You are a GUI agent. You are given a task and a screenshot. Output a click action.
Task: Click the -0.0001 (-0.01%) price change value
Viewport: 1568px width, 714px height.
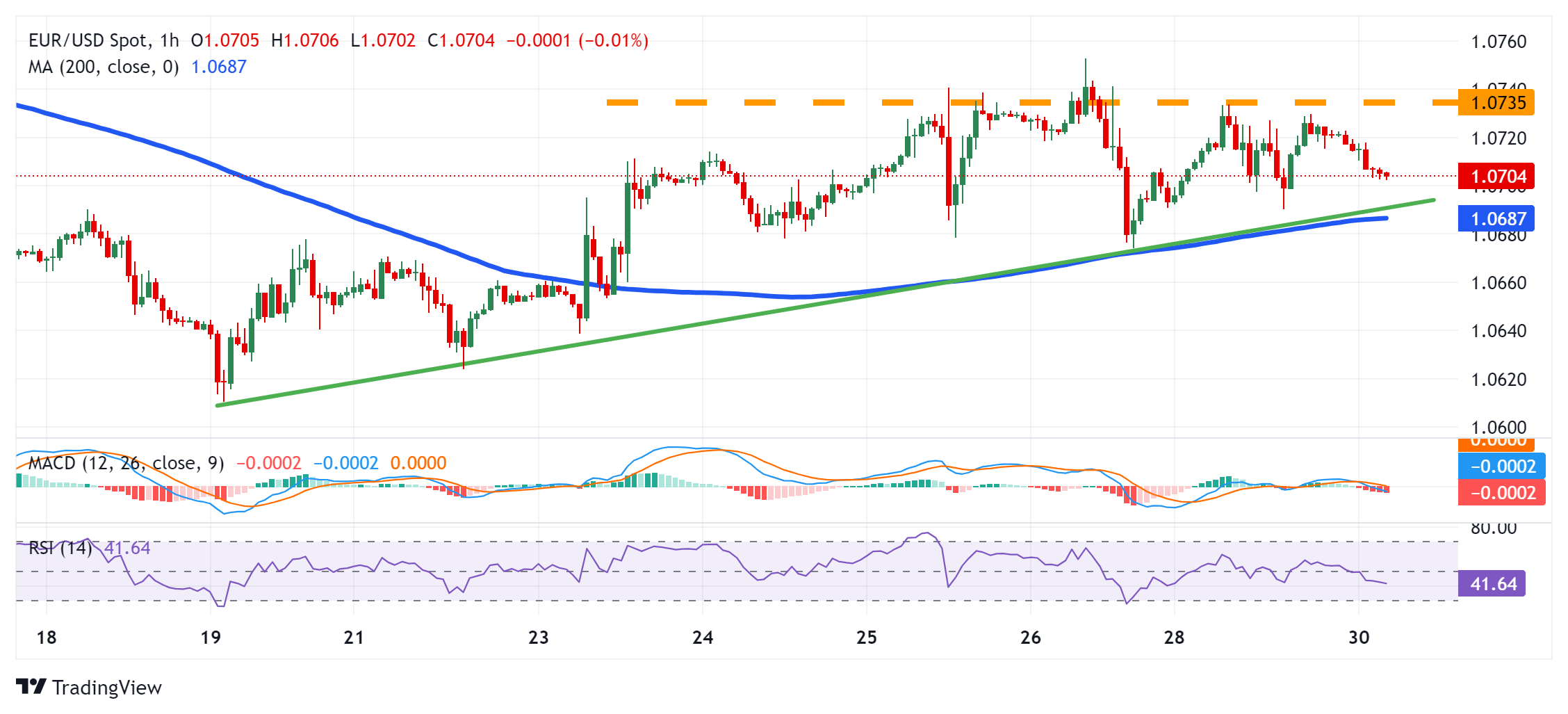pyautogui.click(x=577, y=40)
